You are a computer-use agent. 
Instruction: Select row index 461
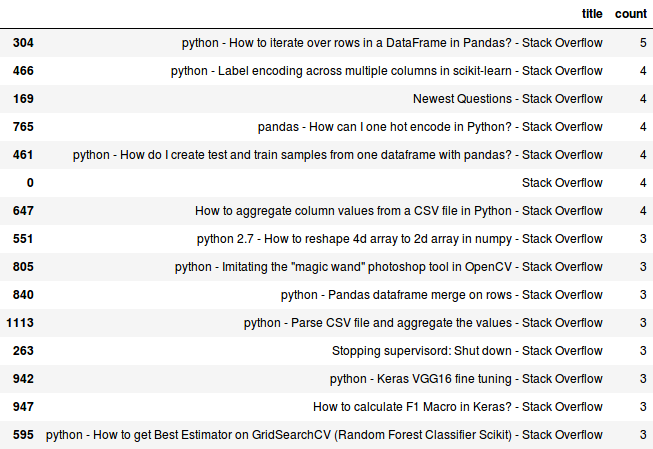(x=23, y=155)
